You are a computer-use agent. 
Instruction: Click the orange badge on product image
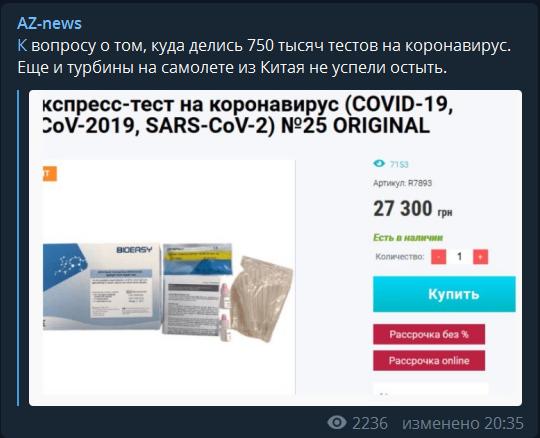point(50,174)
